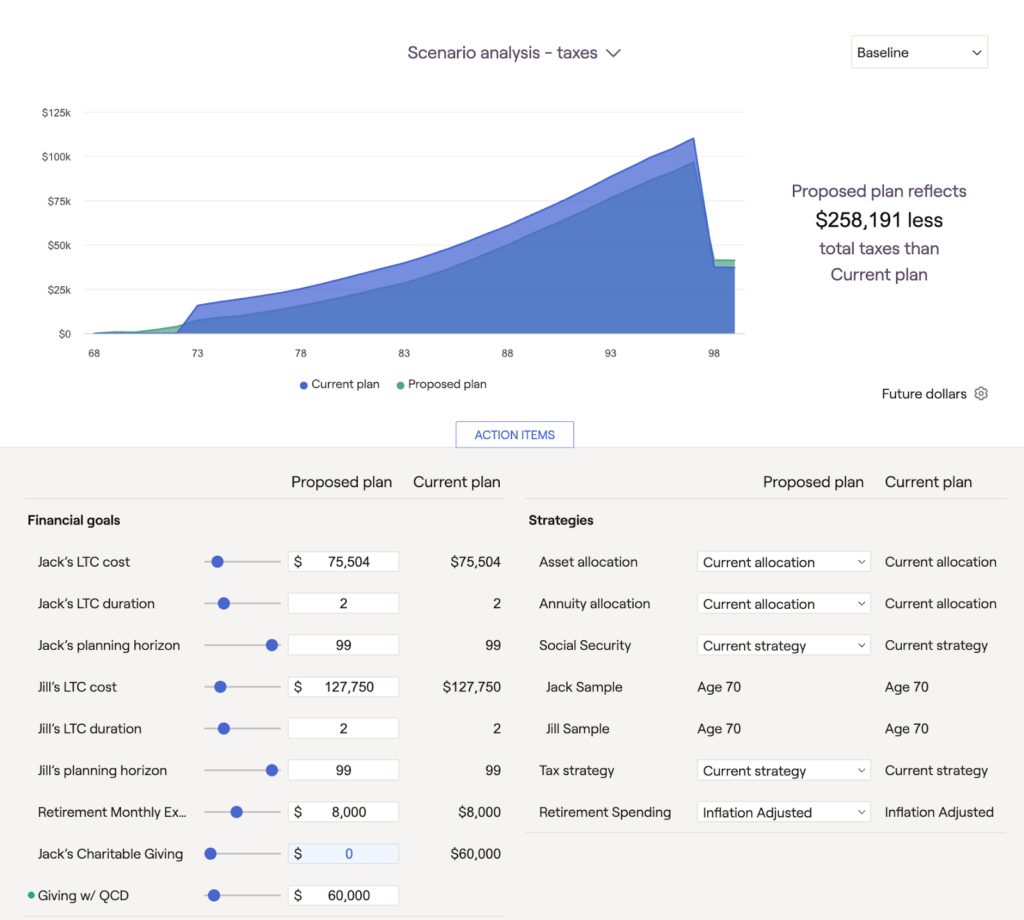This screenshot has height=920, width=1024.
Task: Expand the Social Security strategy dropdown
Action: pyautogui.click(x=783, y=646)
